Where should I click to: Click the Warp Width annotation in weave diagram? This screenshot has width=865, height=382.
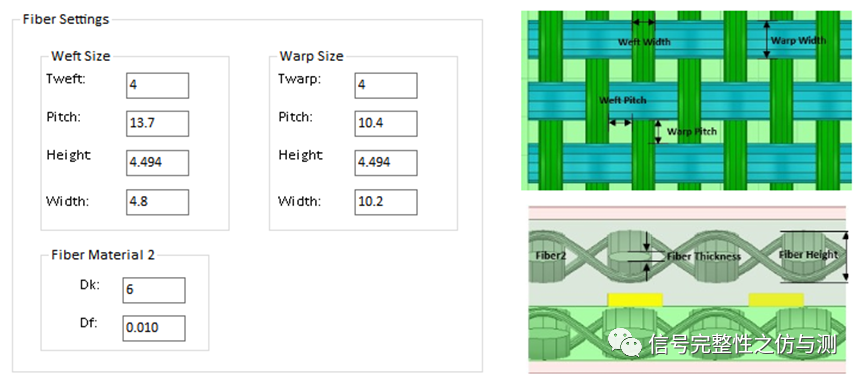[798, 40]
